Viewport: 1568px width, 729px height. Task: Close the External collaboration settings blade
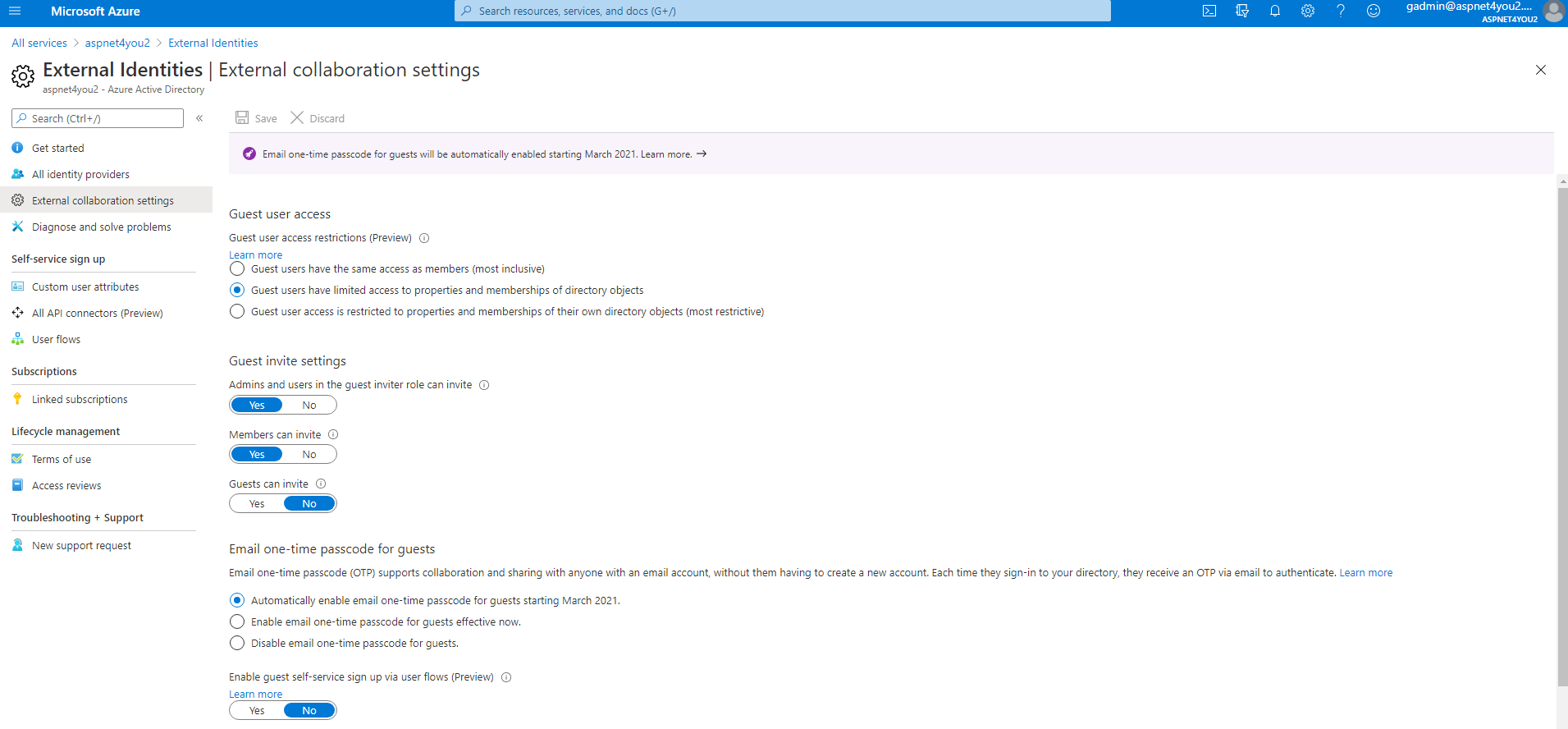tap(1541, 70)
